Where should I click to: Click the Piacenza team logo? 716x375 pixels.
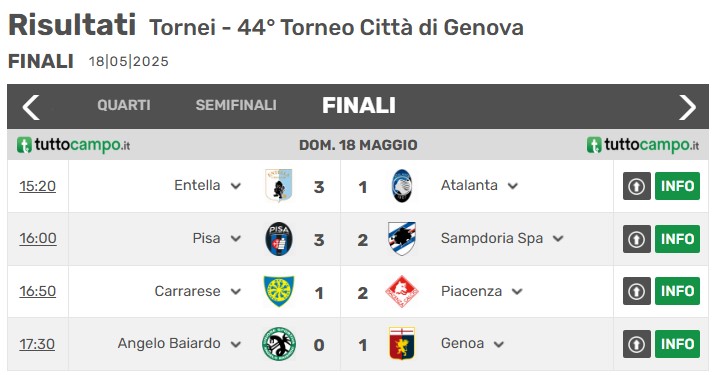(x=402, y=291)
